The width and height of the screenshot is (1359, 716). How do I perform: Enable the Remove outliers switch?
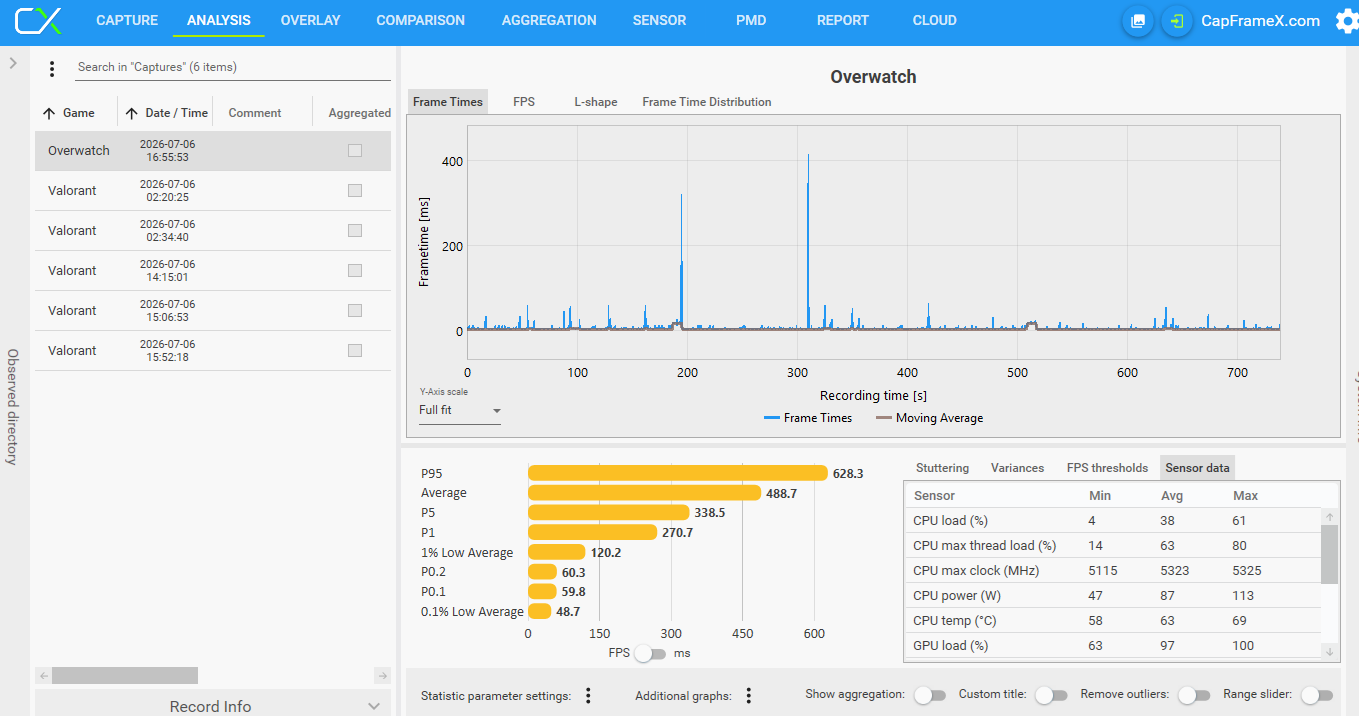tap(1194, 695)
